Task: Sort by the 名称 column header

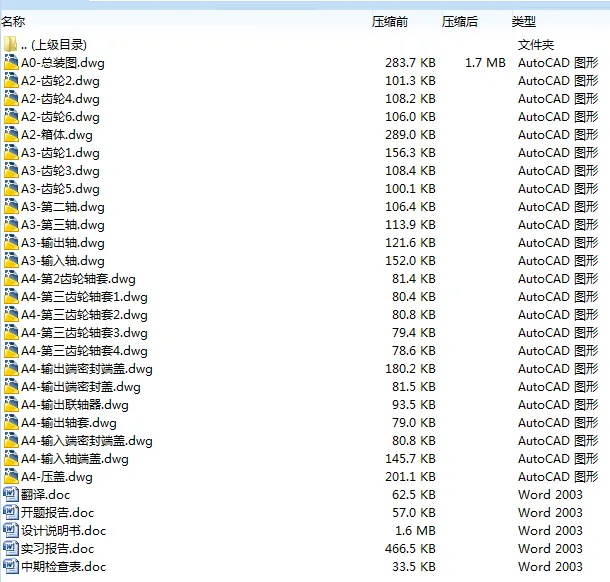Action: [x=13, y=21]
